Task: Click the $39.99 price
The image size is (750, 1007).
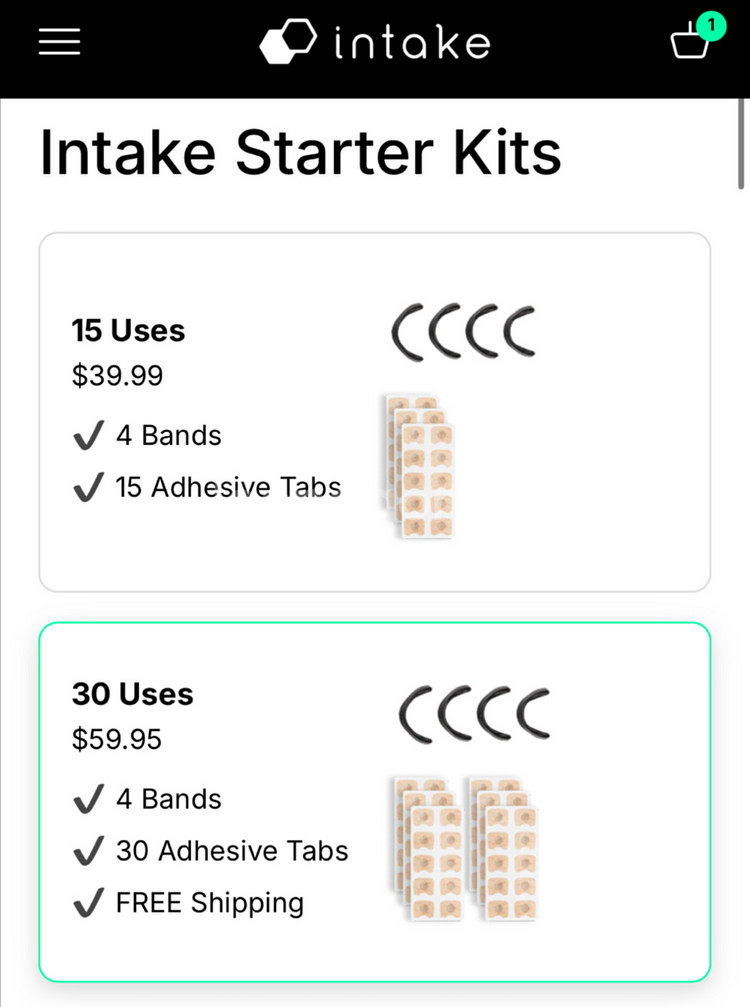Action: click(118, 375)
